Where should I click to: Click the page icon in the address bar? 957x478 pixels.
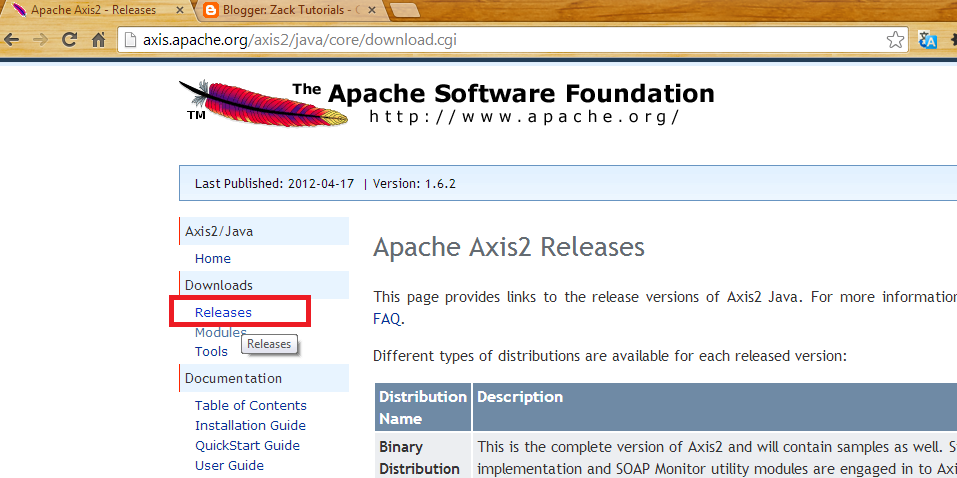129,40
